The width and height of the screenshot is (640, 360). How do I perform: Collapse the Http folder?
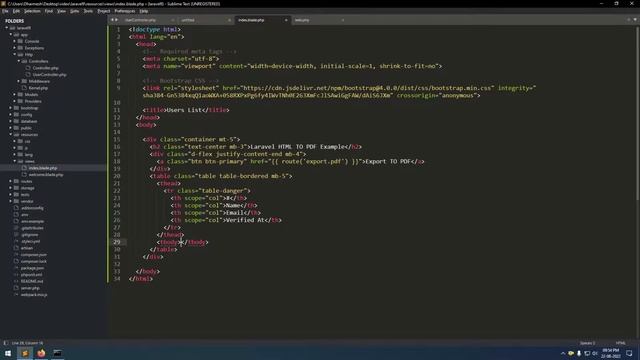(x=15, y=54)
